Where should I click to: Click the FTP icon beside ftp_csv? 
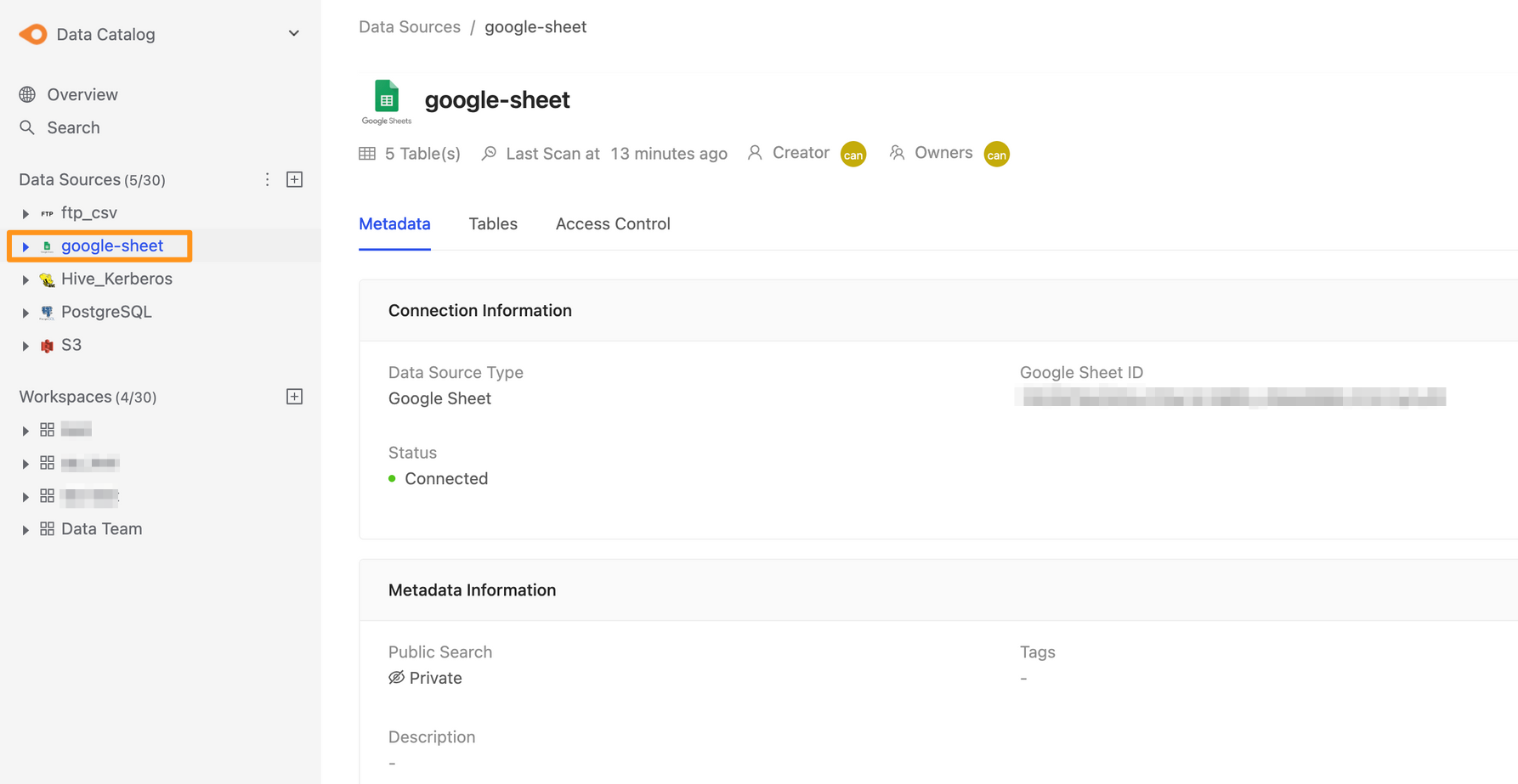(x=47, y=213)
